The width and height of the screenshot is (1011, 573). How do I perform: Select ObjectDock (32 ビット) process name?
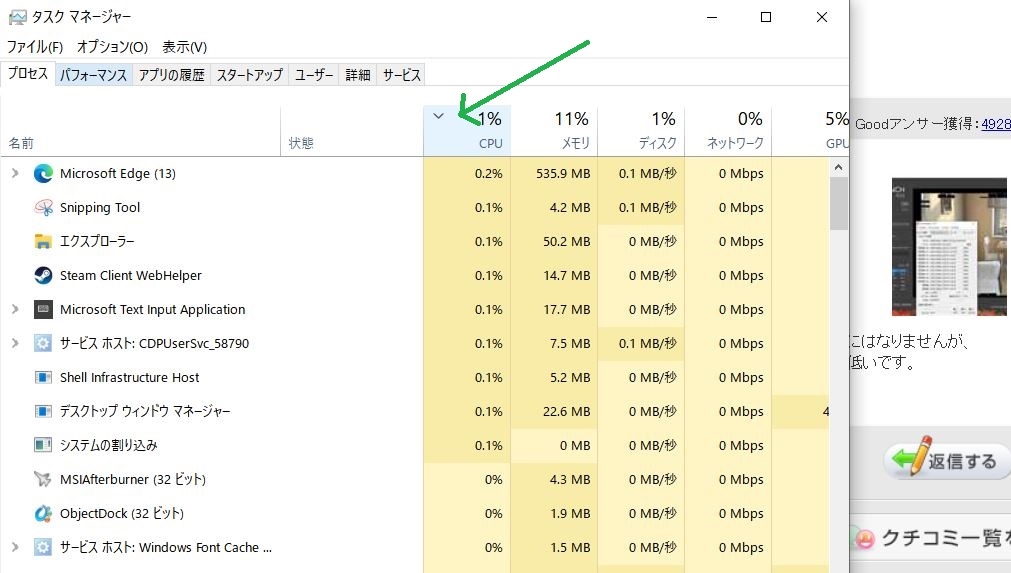point(122,514)
